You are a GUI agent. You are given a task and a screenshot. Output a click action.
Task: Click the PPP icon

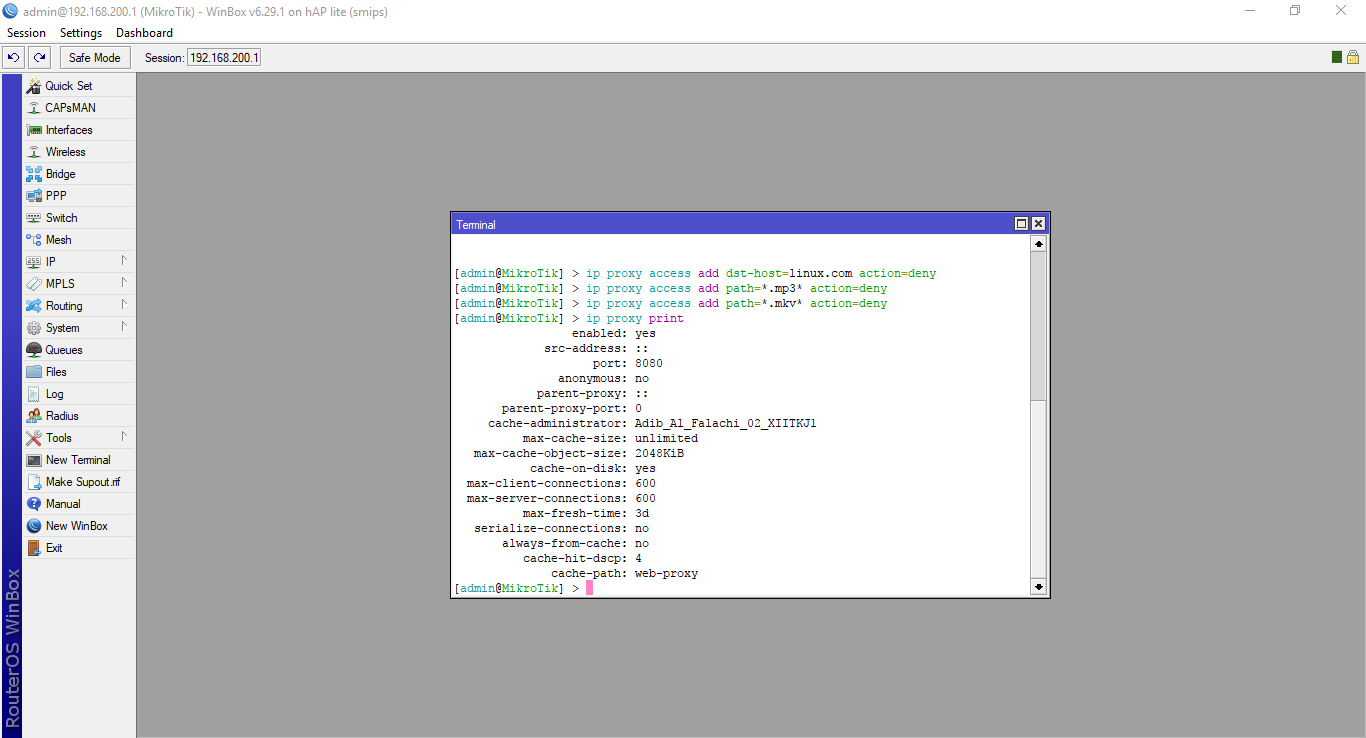coord(34,196)
